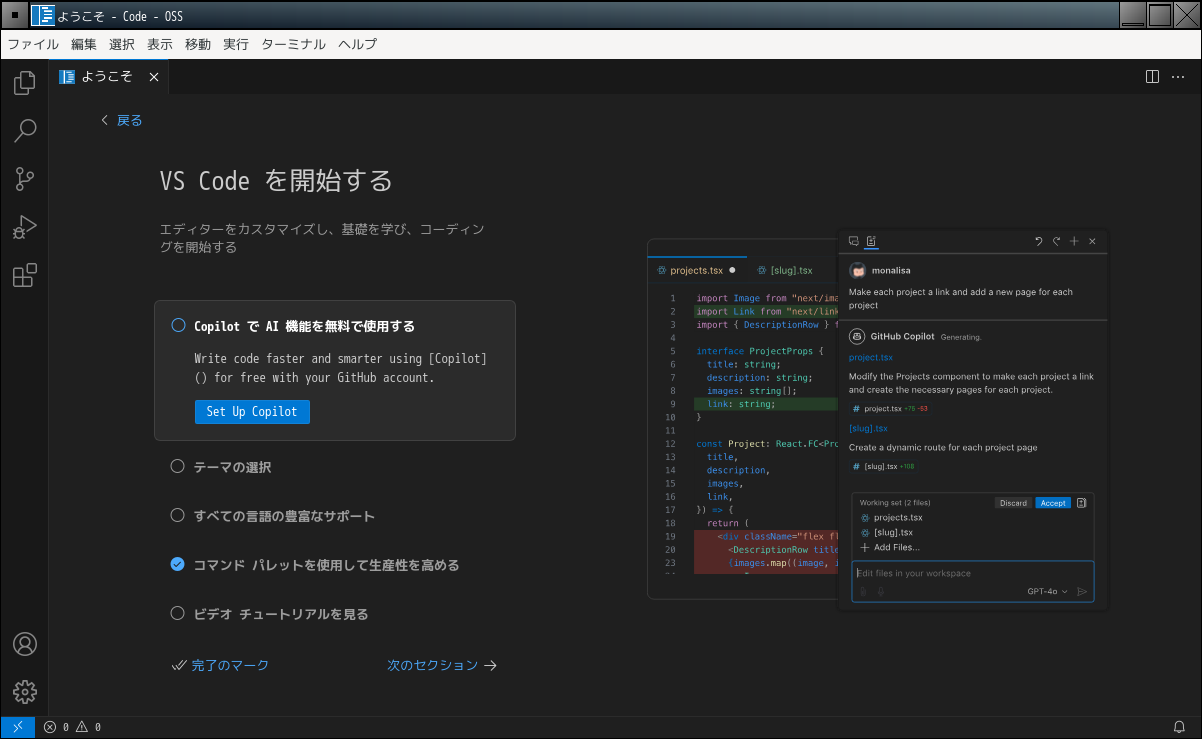The image size is (1202, 739).
Task: Select the ようこそ editor tab
Action: [108, 77]
